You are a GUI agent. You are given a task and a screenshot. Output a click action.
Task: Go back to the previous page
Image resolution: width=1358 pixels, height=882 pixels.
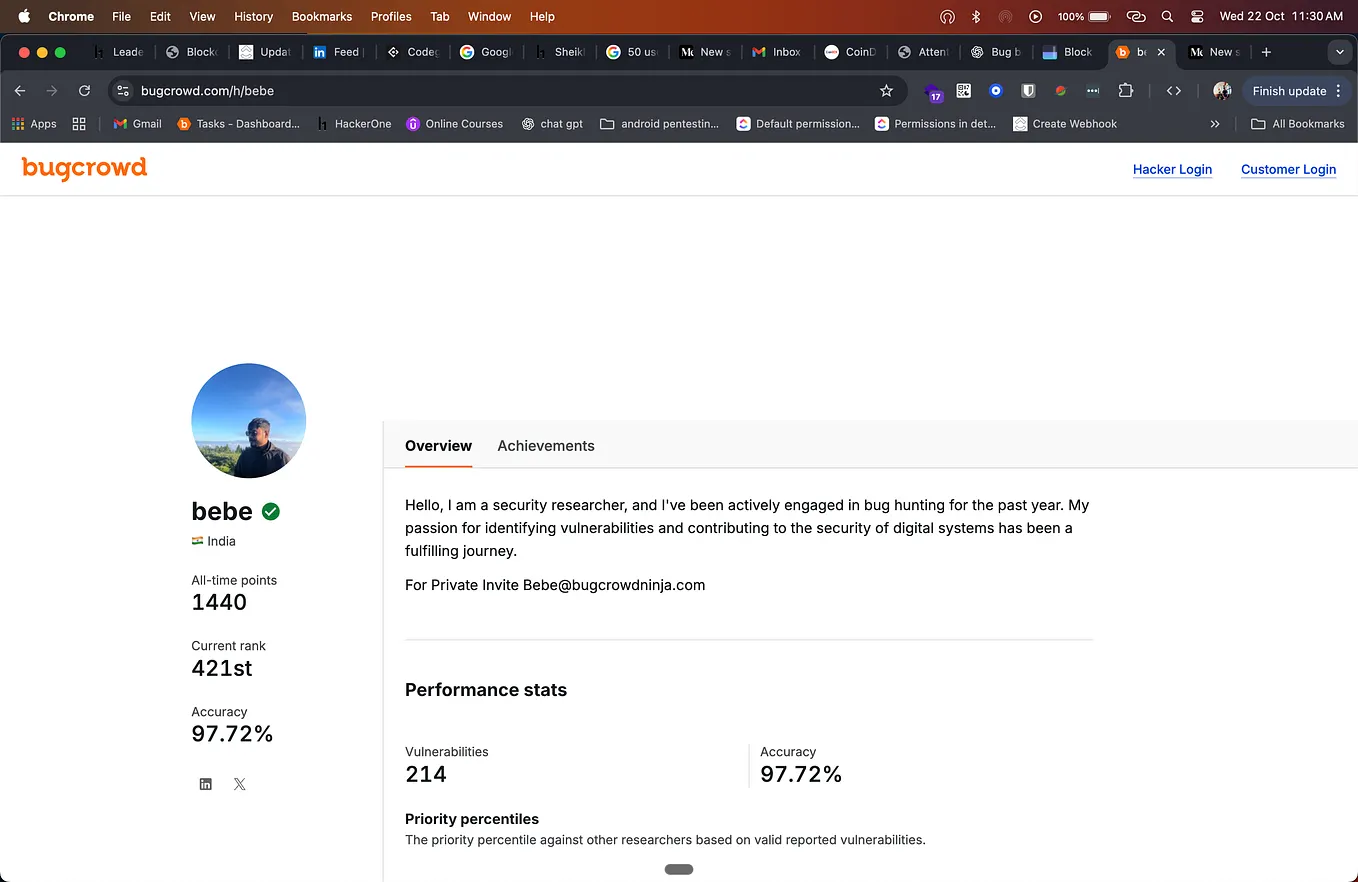[x=20, y=91]
